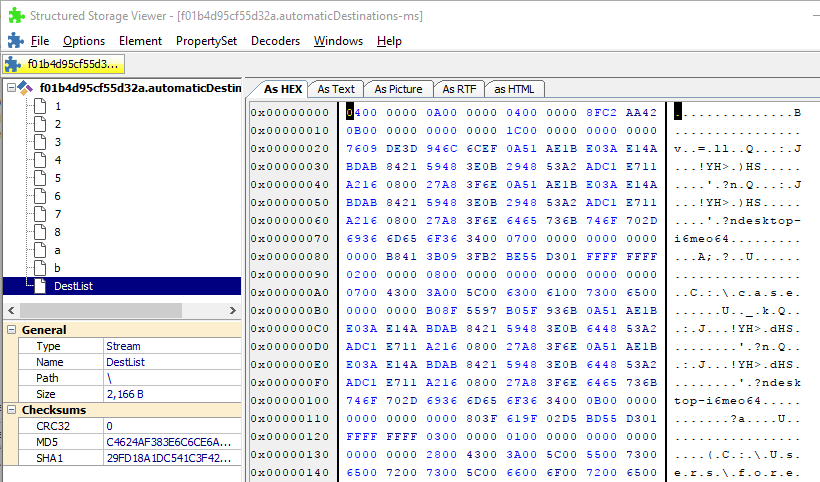Click the Type value Stream
This screenshot has height=482, width=820.
(123, 346)
